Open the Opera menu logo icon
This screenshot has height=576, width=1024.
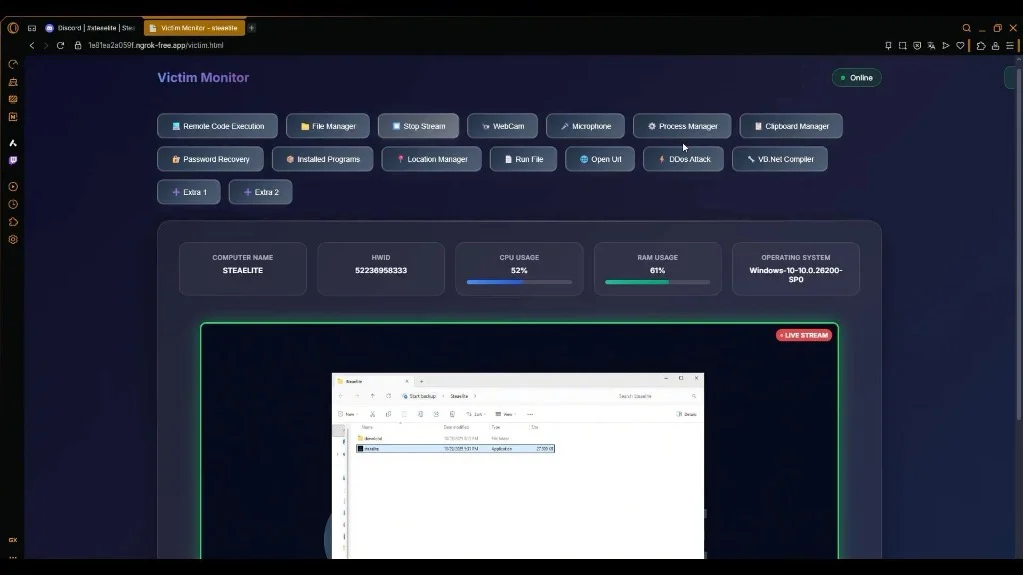(x=13, y=28)
